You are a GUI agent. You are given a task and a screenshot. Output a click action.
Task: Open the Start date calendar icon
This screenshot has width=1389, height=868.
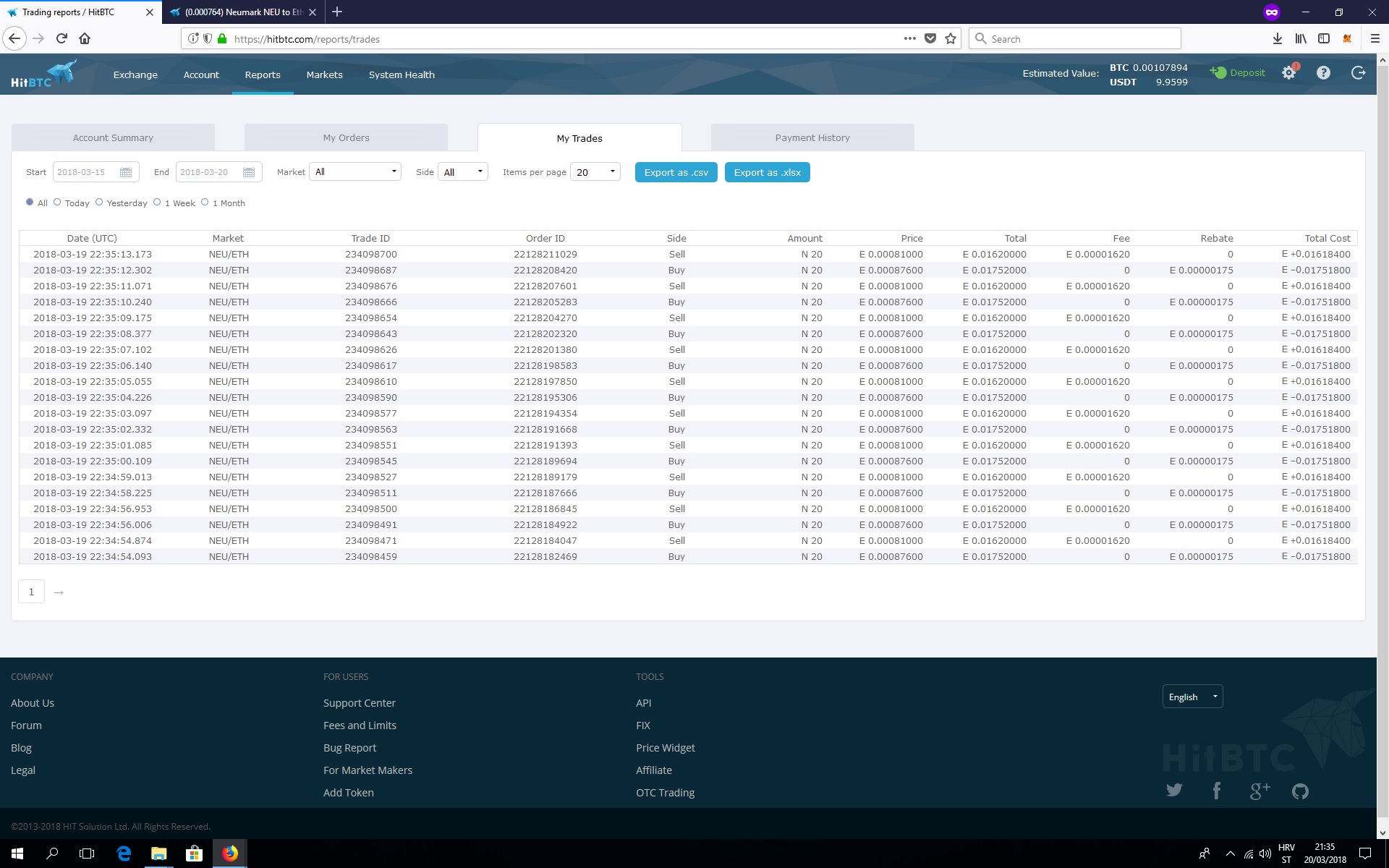[x=126, y=172]
